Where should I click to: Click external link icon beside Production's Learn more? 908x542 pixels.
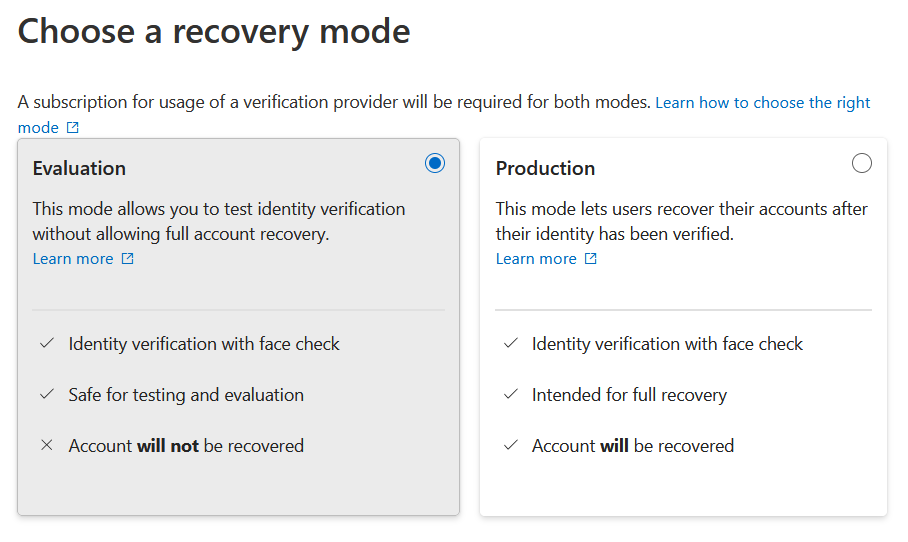(591, 259)
